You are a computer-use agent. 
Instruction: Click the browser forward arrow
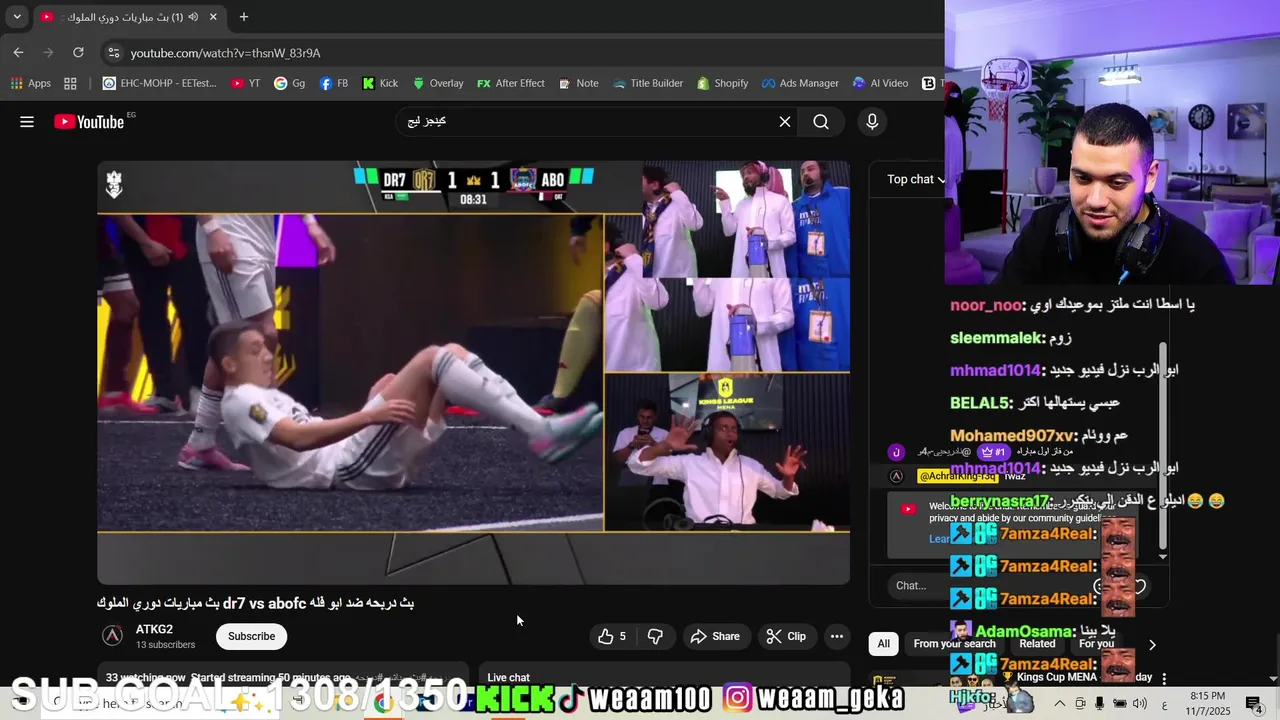point(48,52)
